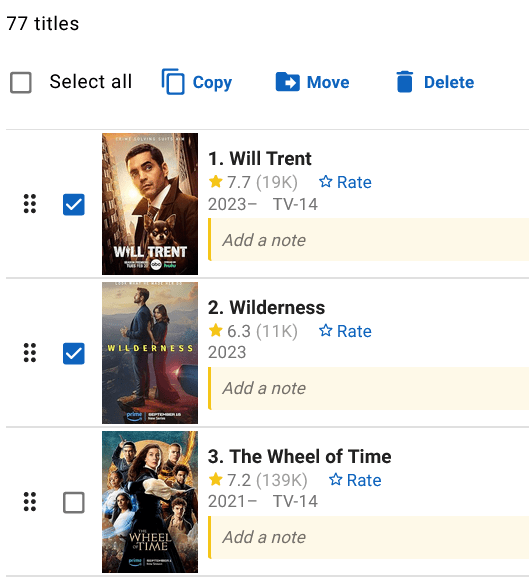529x577 pixels.
Task: Click the Delete trash can icon
Action: pos(405,82)
